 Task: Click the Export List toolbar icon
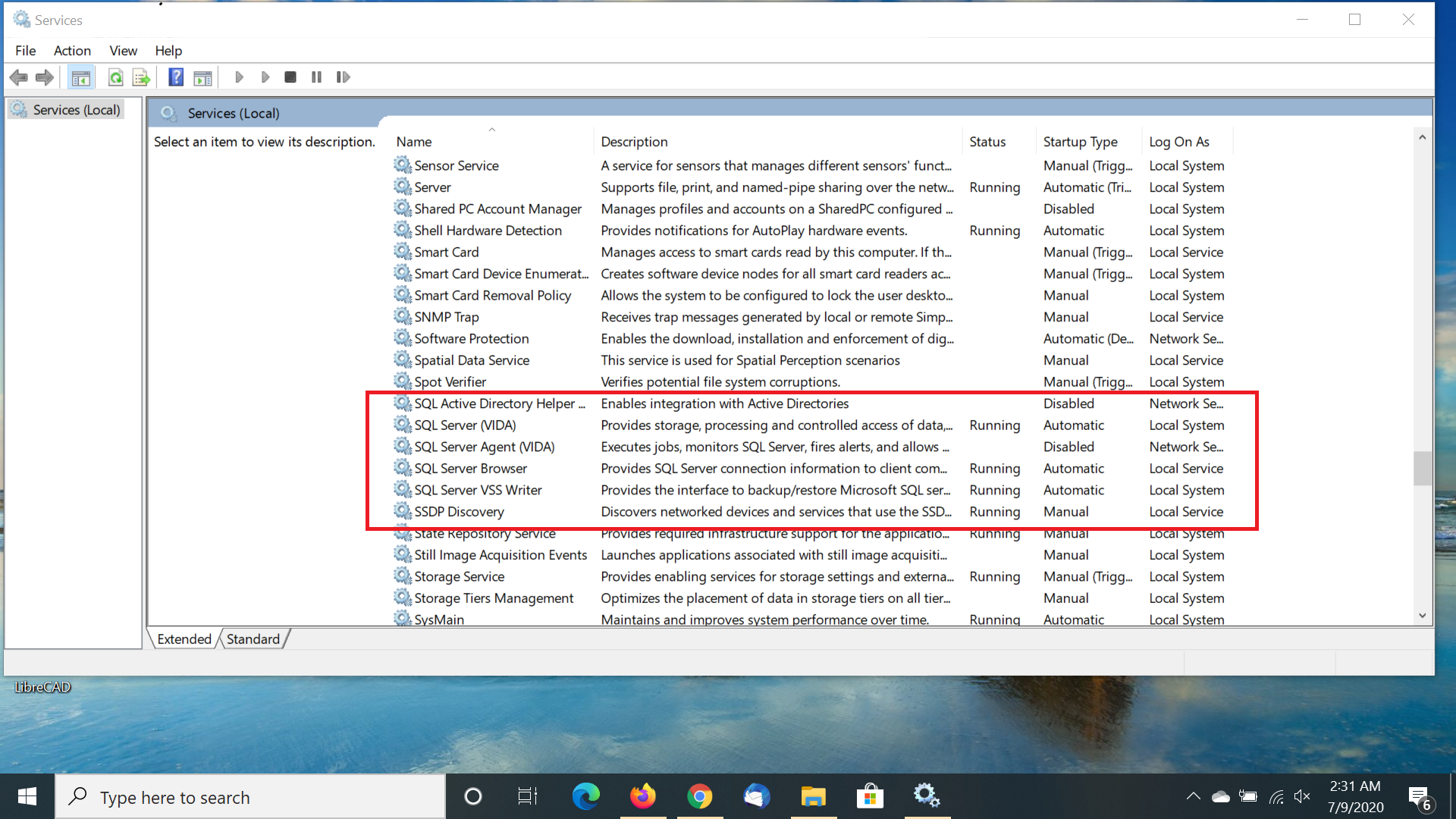click(x=141, y=77)
